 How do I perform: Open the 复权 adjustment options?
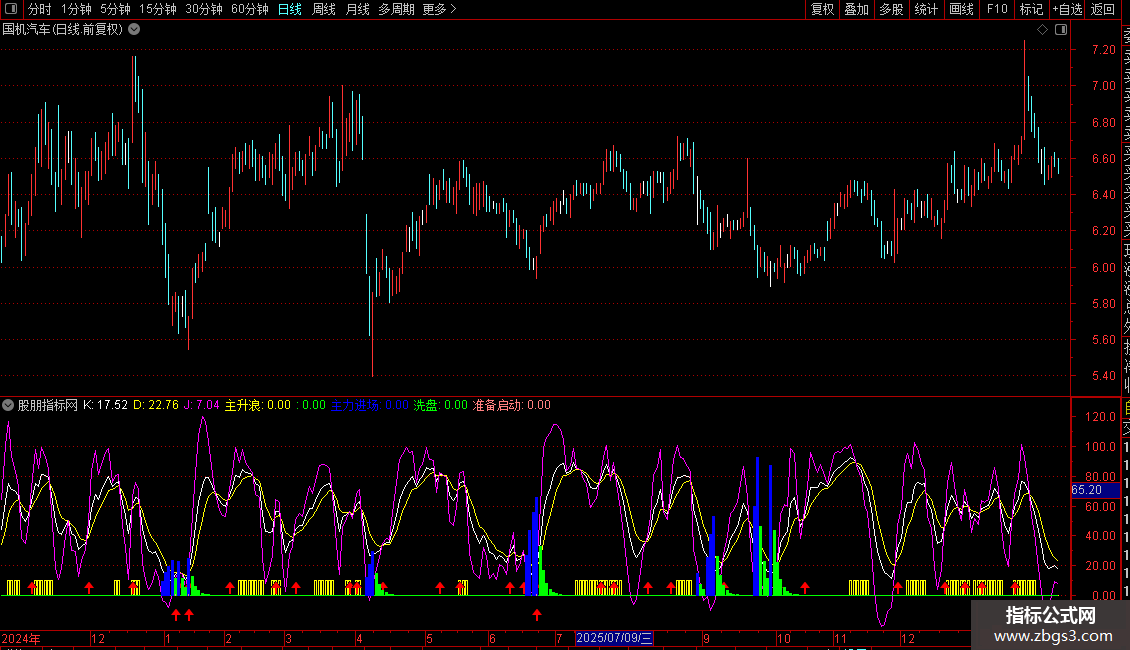coord(822,10)
